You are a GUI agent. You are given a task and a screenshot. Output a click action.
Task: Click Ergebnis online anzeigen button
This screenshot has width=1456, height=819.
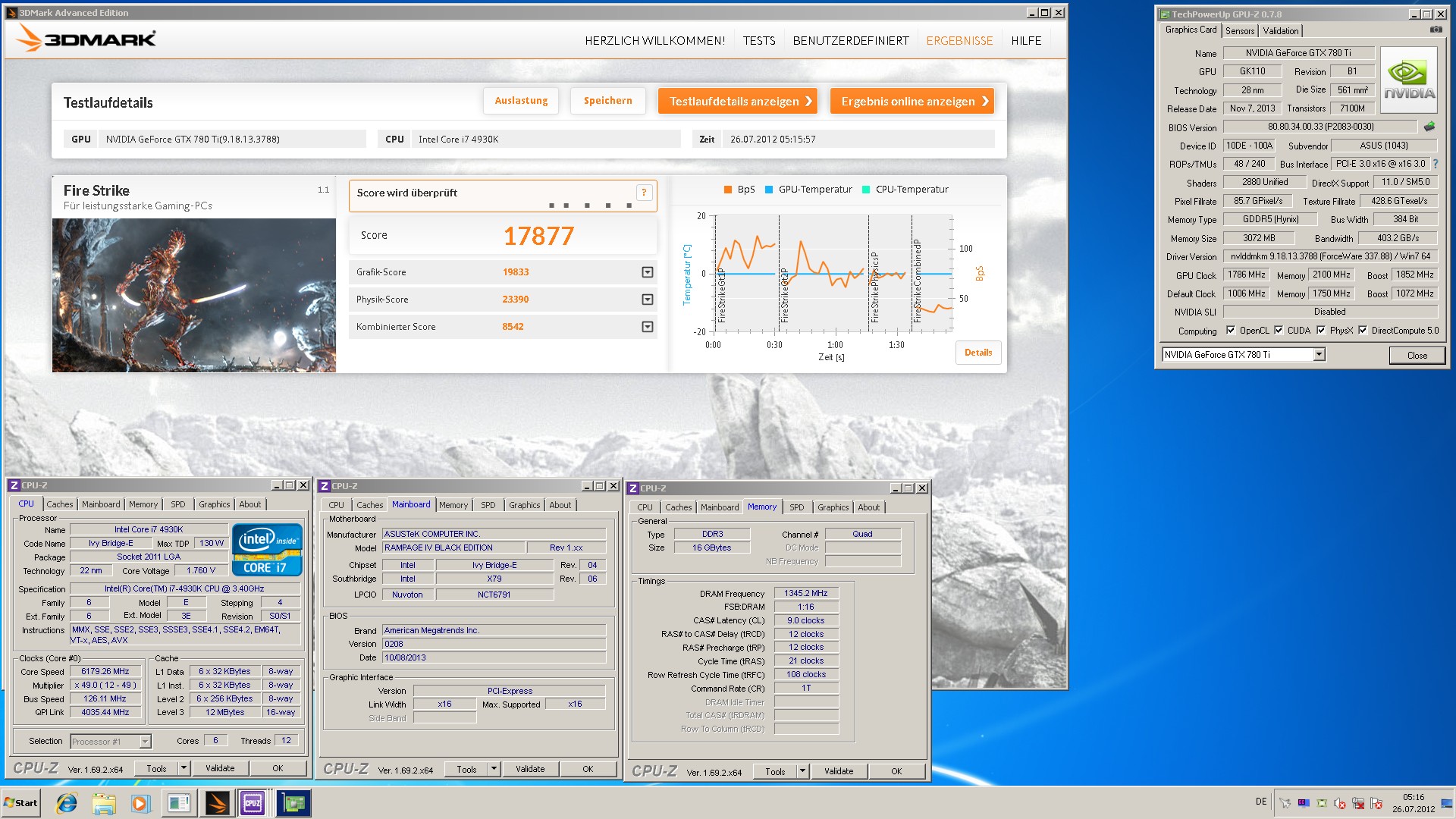[912, 102]
